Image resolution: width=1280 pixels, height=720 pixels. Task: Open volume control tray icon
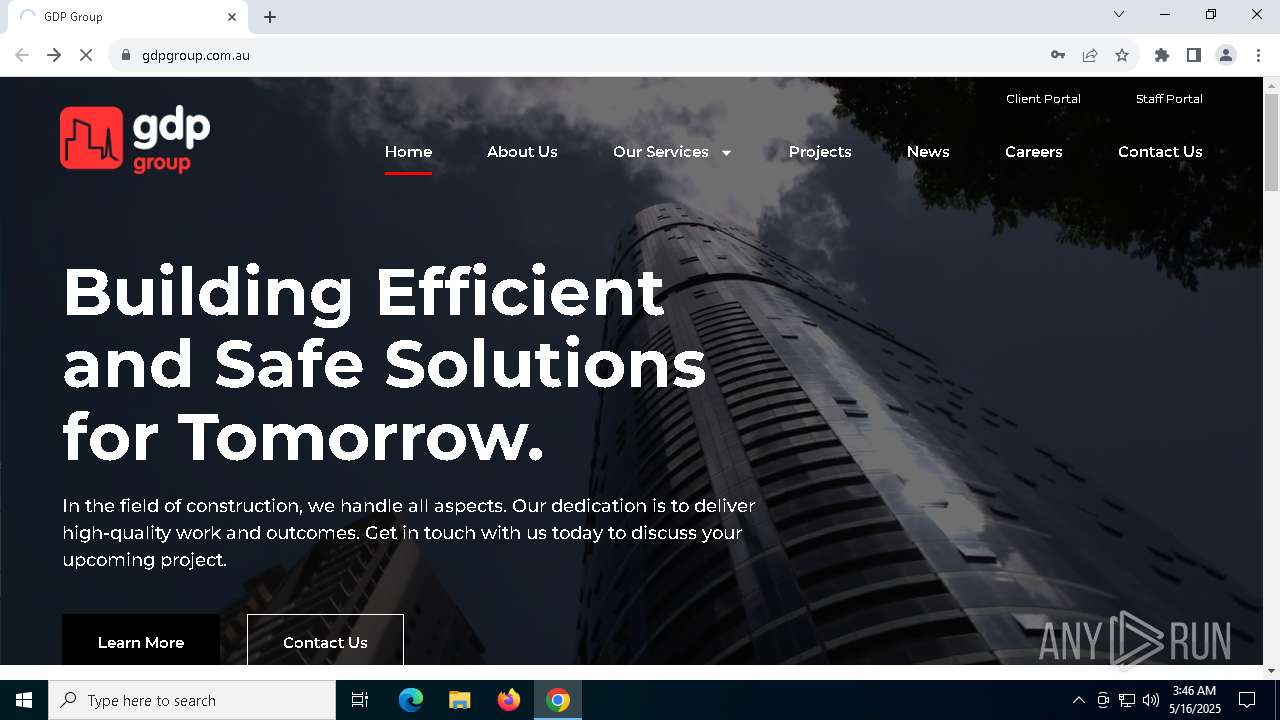click(1151, 700)
